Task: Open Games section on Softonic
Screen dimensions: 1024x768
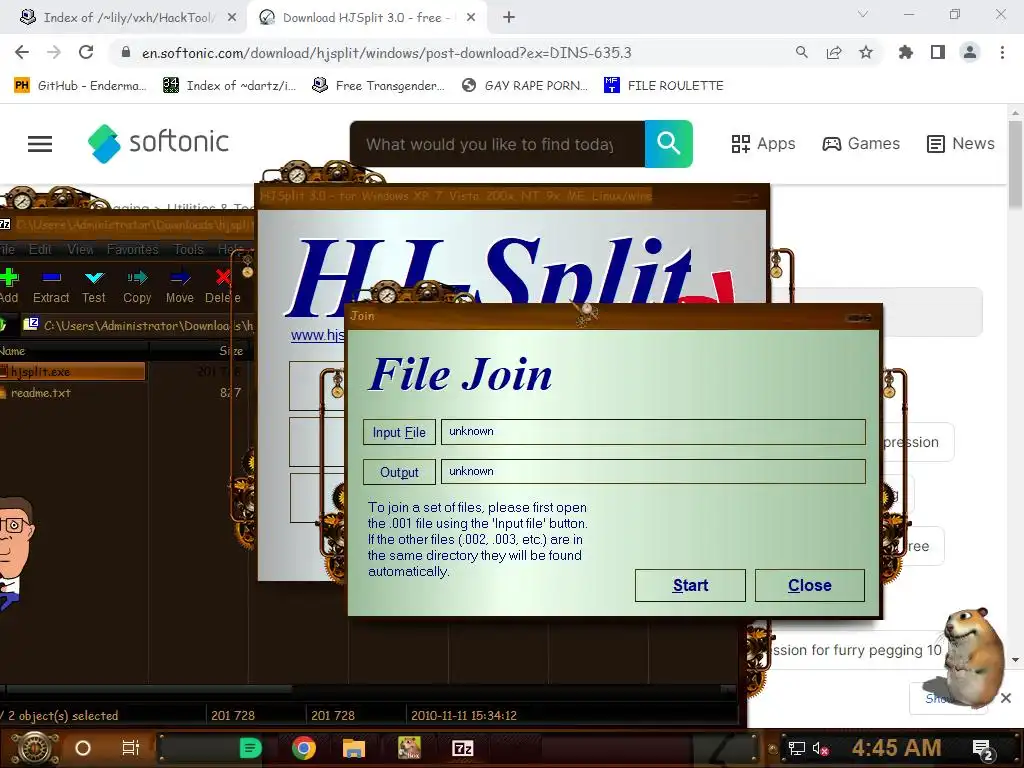Action: click(861, 144)
